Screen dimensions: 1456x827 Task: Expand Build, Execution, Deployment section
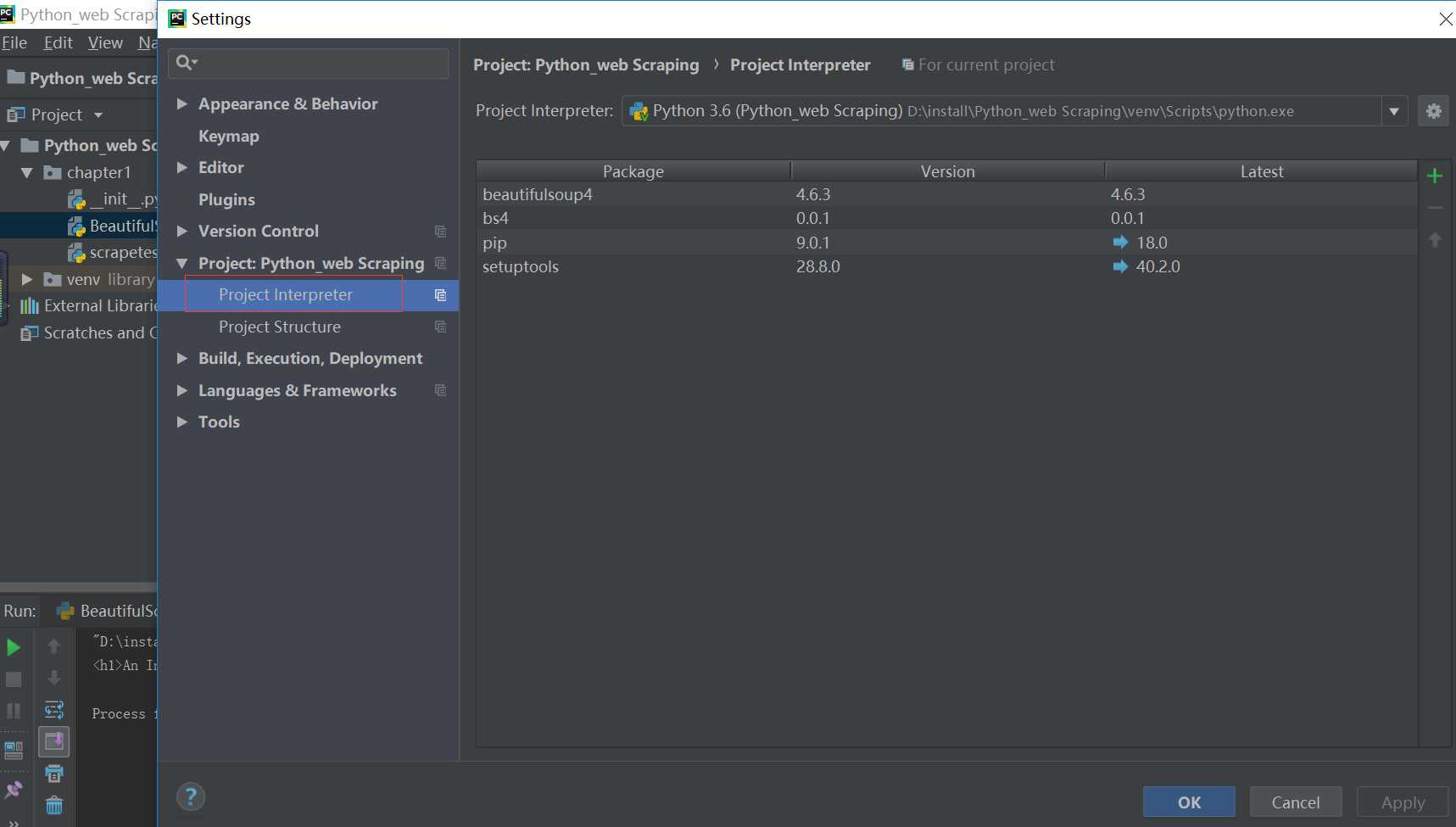coord(181,358)
